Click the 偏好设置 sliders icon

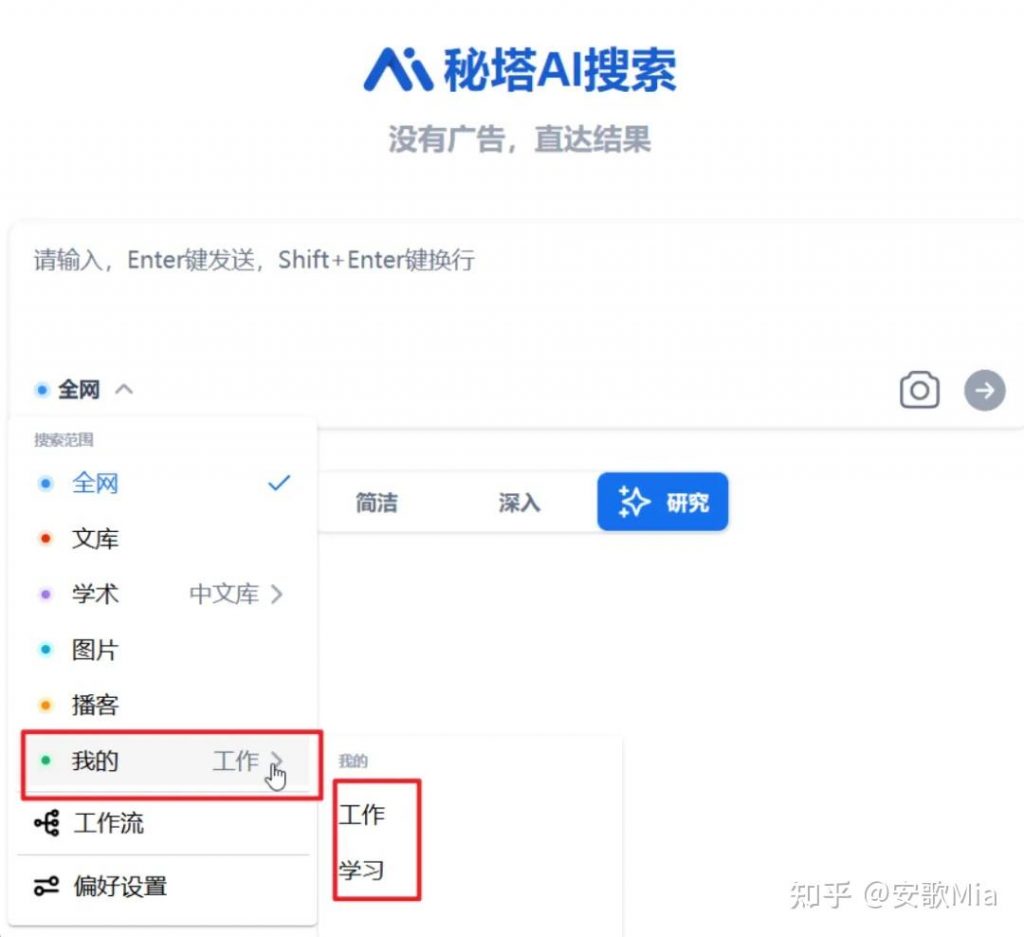[x=44, y=886]
